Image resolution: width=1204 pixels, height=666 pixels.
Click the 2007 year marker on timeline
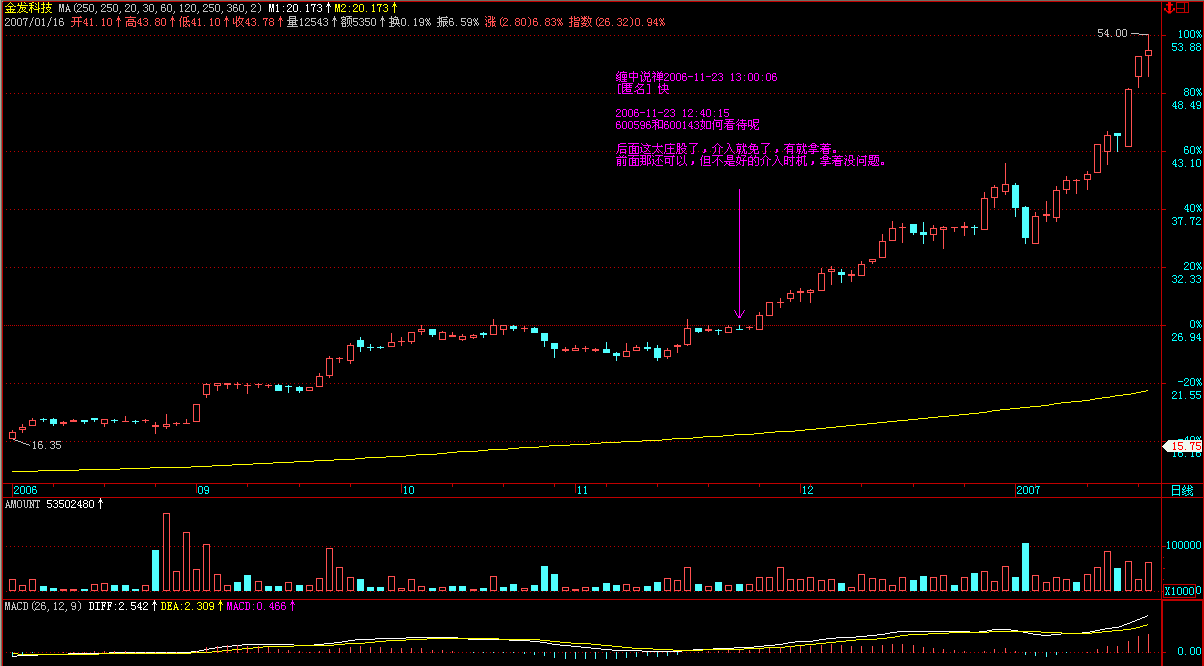click(1028, 490)
